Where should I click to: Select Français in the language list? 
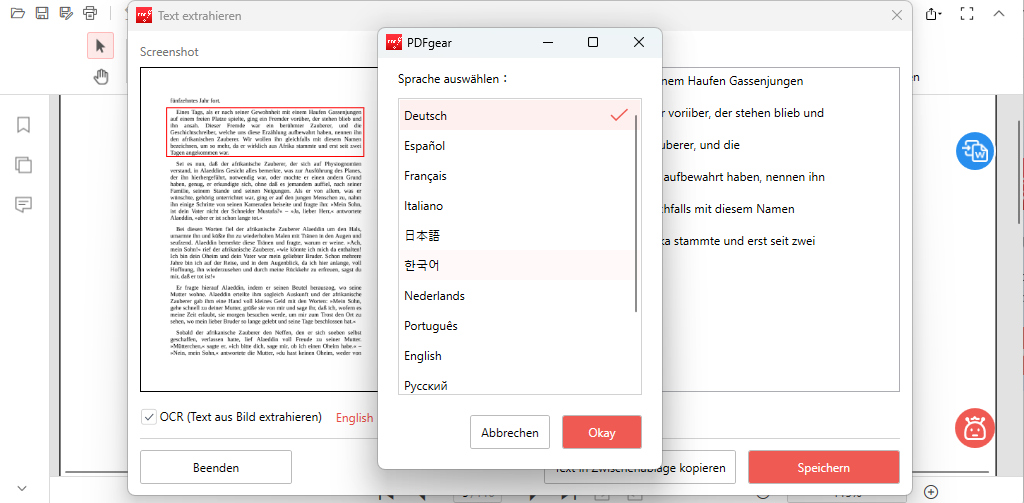pyautogui.click(x=517, y=176)
